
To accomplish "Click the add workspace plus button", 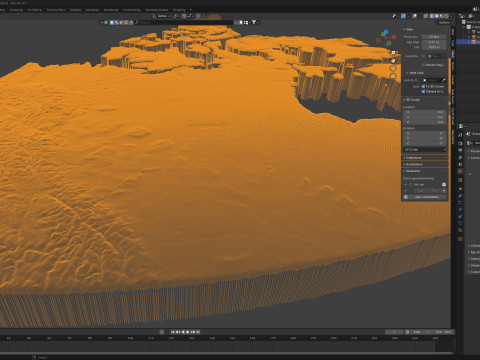I will click(190, 10).
